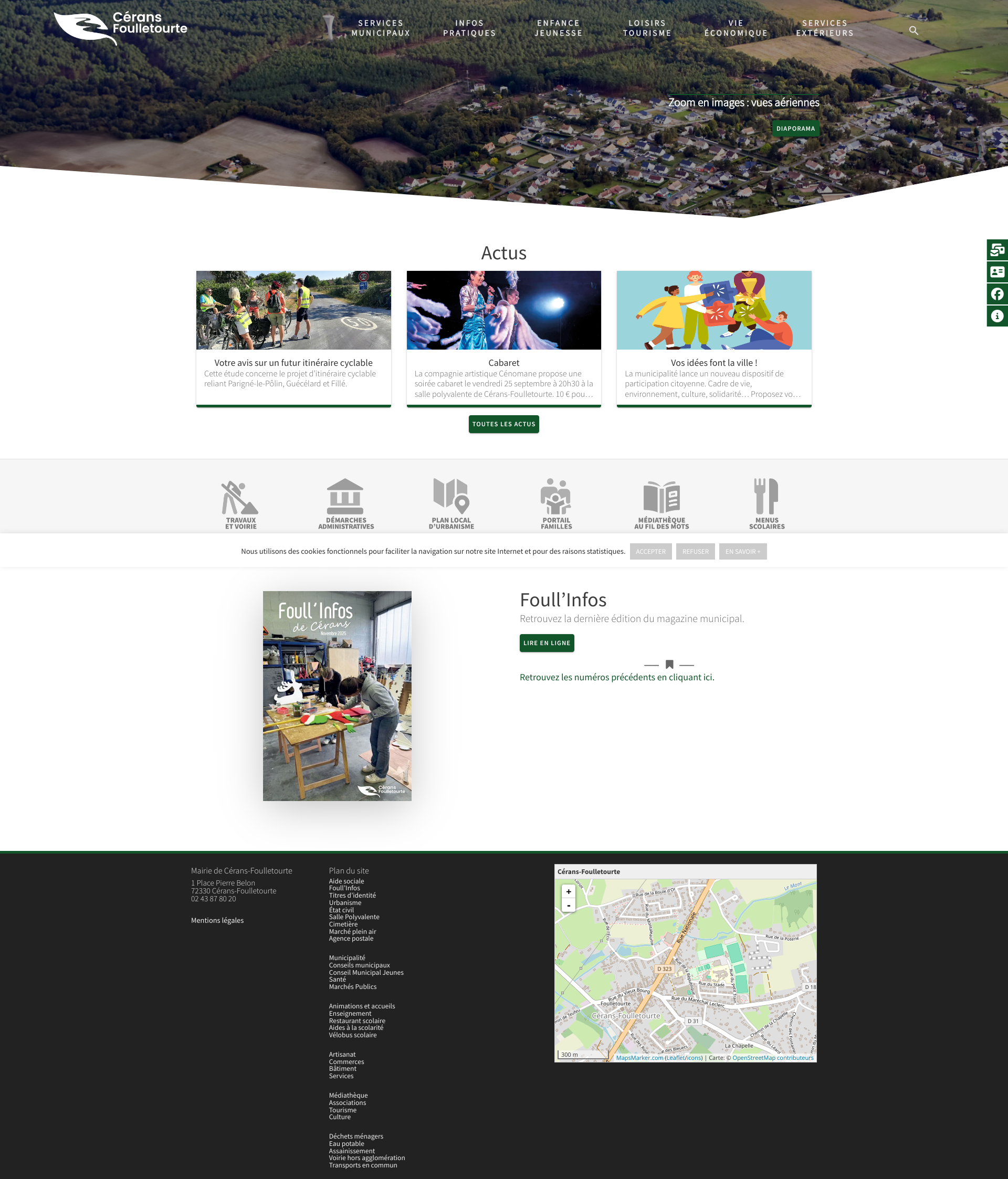Open Déchets ménagers footer link
1008x1179 pixels.
tap(356, 1136)
